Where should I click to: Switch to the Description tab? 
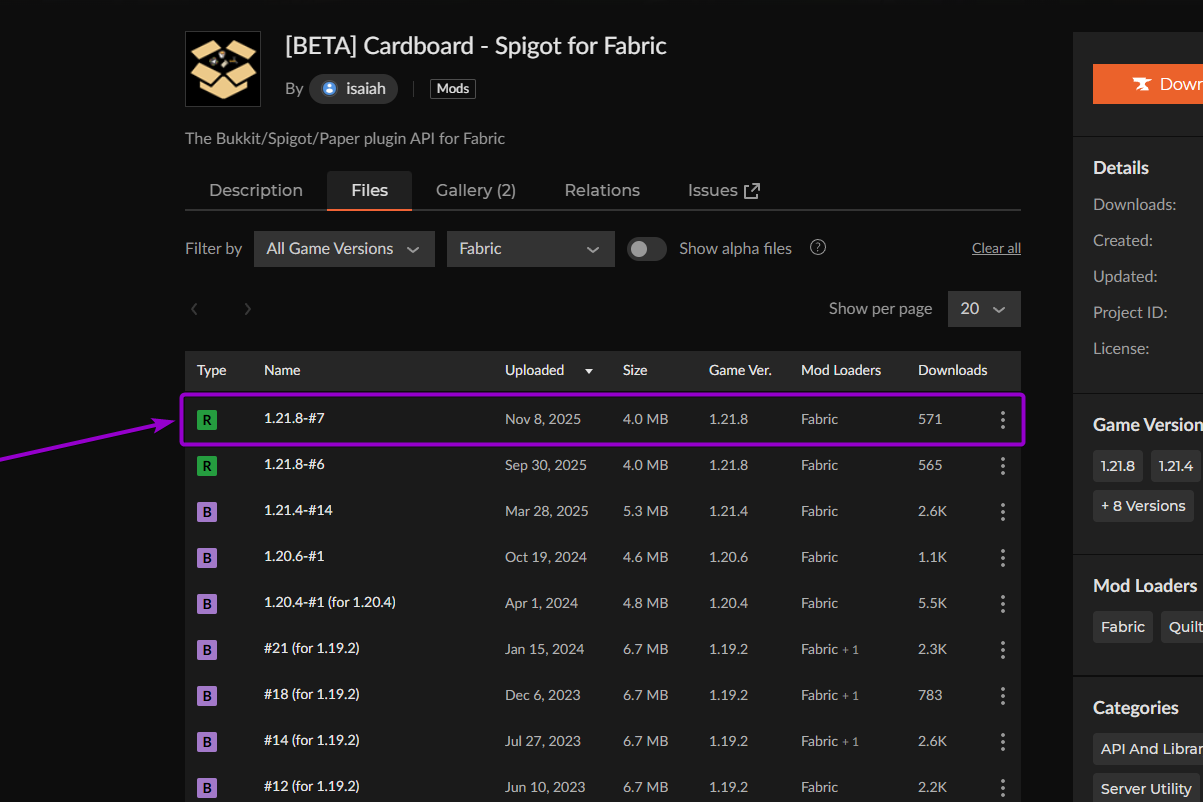click(x=256, y=190)
